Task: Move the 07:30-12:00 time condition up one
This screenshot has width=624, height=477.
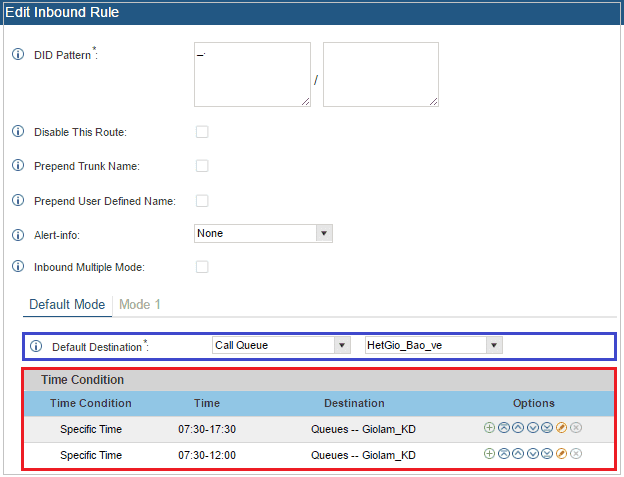Action: pyautogui.click(x=518, y=454)
